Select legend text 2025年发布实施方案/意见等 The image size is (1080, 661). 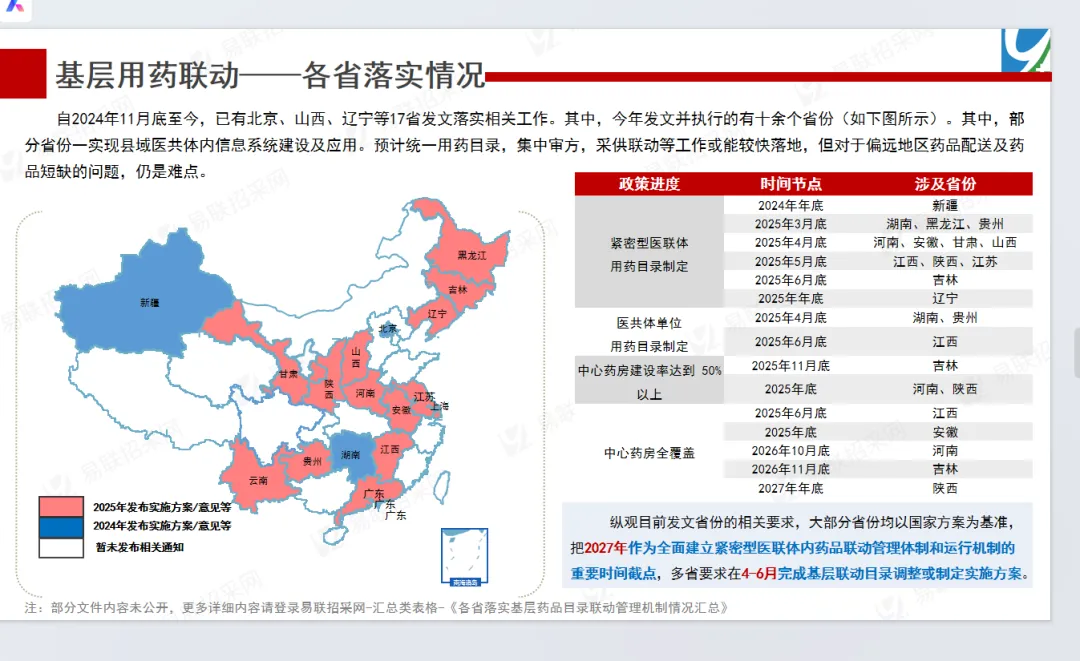(163, 507)
